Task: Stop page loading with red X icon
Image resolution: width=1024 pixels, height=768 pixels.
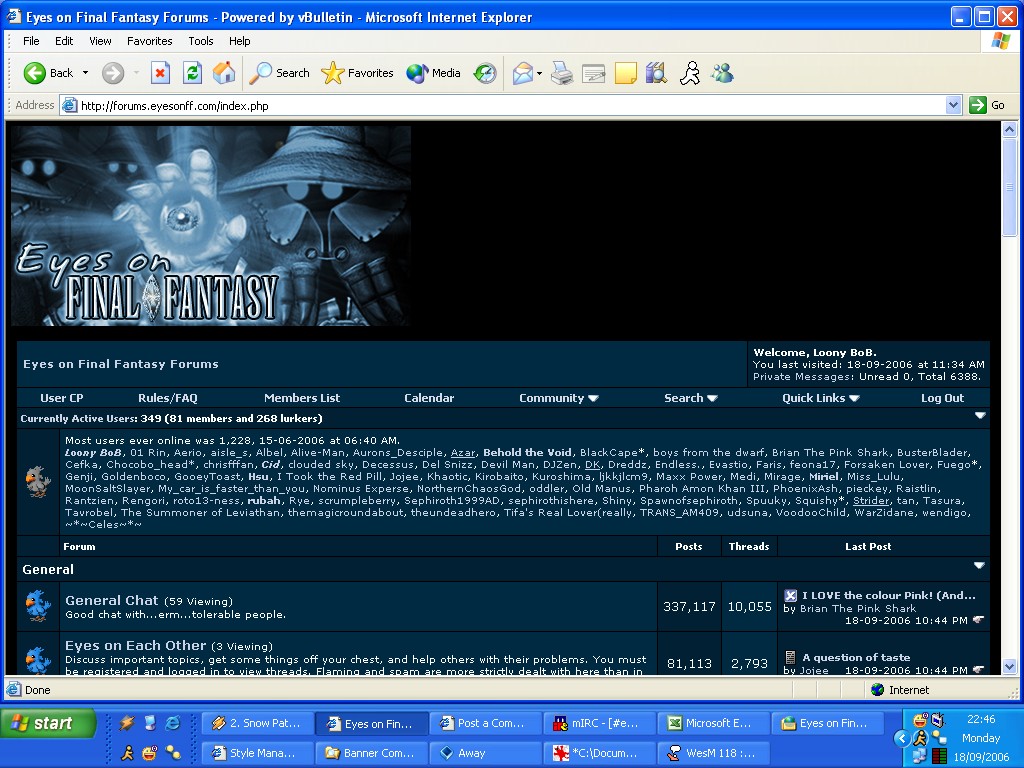Action: (x=160, y=72)
